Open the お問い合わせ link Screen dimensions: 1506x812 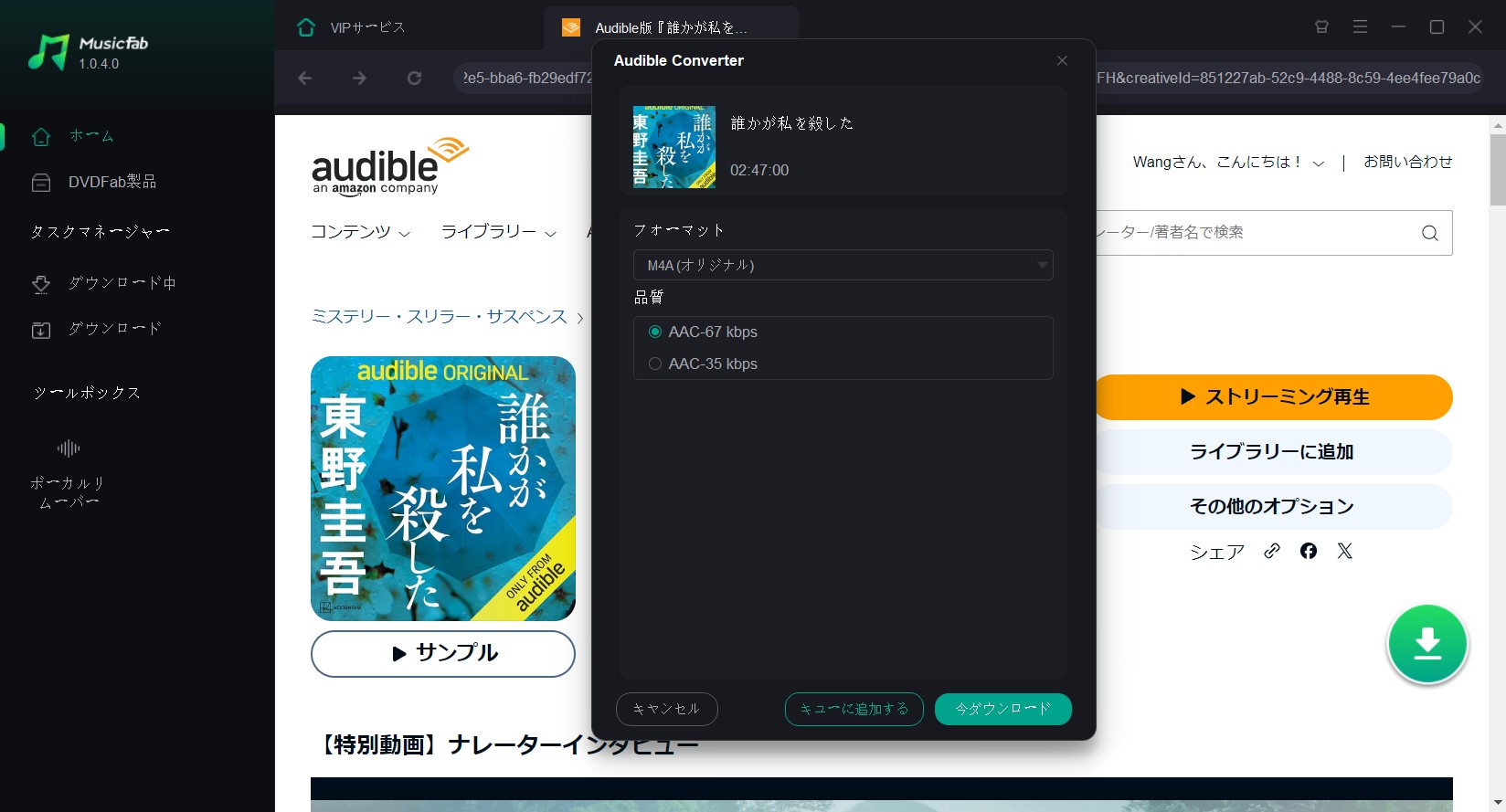(1408, 163)
